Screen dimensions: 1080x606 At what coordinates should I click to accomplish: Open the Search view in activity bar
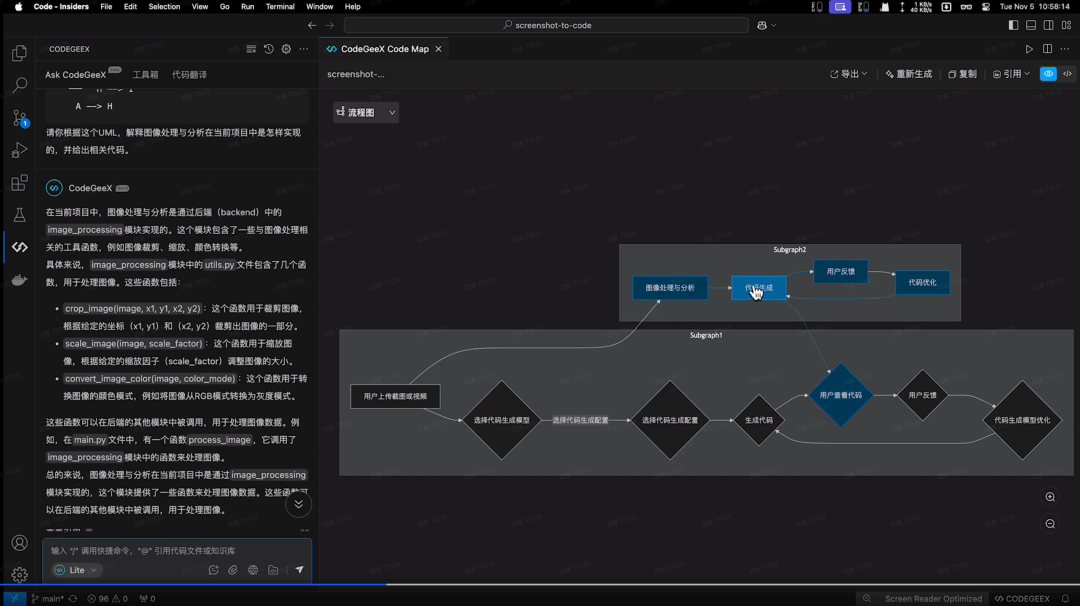click(19, 85)
